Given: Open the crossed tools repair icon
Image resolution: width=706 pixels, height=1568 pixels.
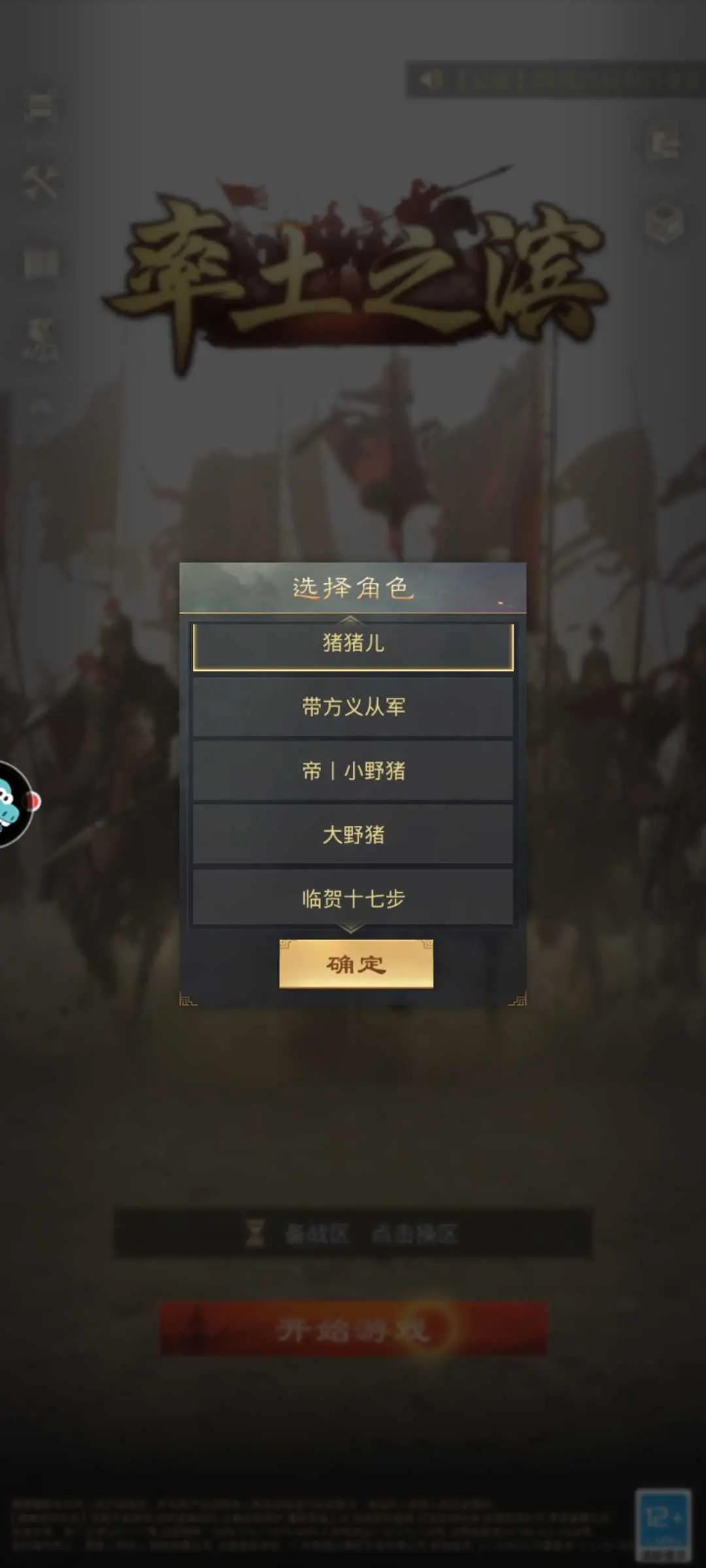Looking at the screenshot, I should 41,182.
